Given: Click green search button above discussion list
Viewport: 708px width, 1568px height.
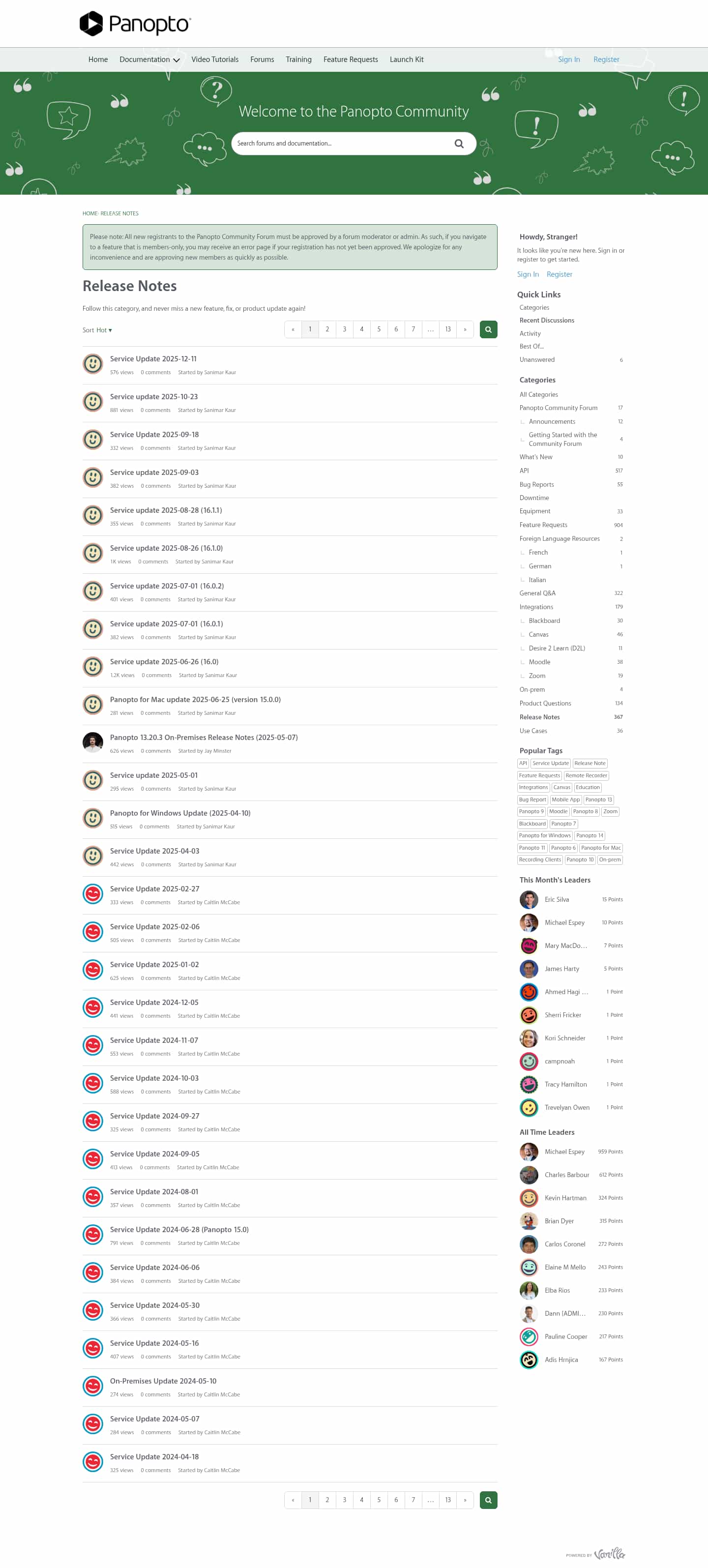Looking at the screenshot, I should [x=488, y=329].
